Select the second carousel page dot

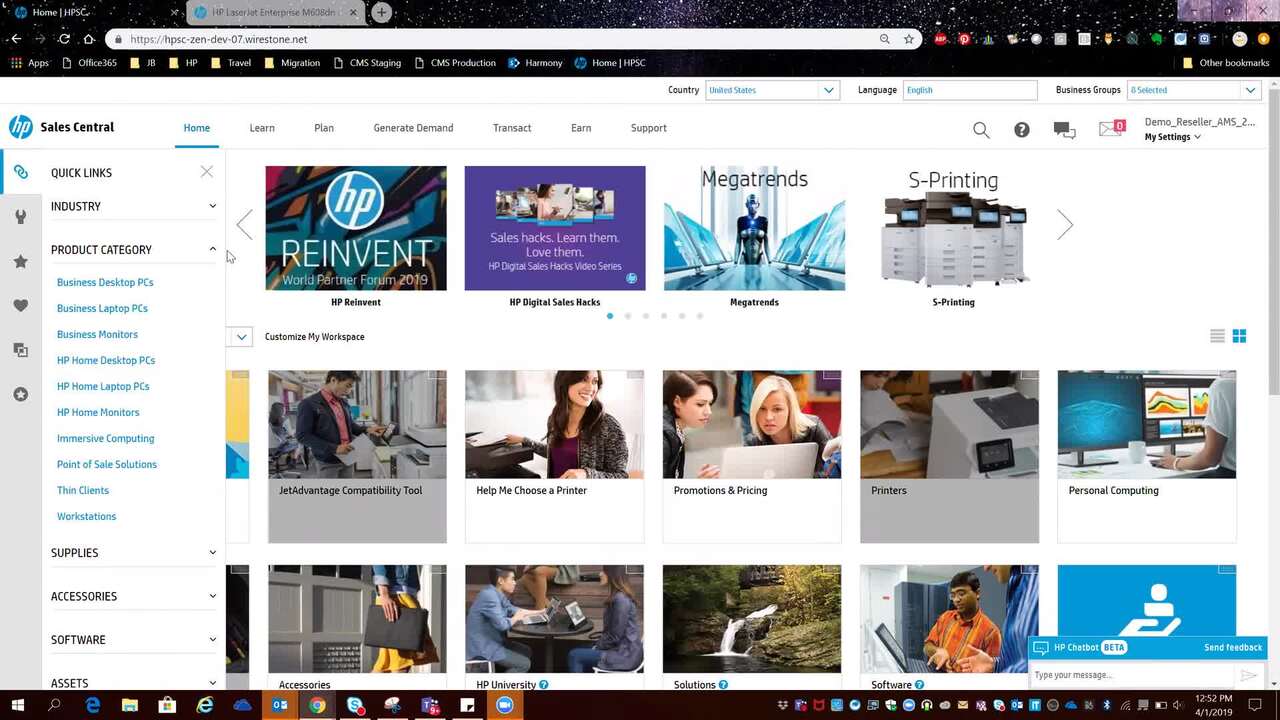[x=628, y=316]
